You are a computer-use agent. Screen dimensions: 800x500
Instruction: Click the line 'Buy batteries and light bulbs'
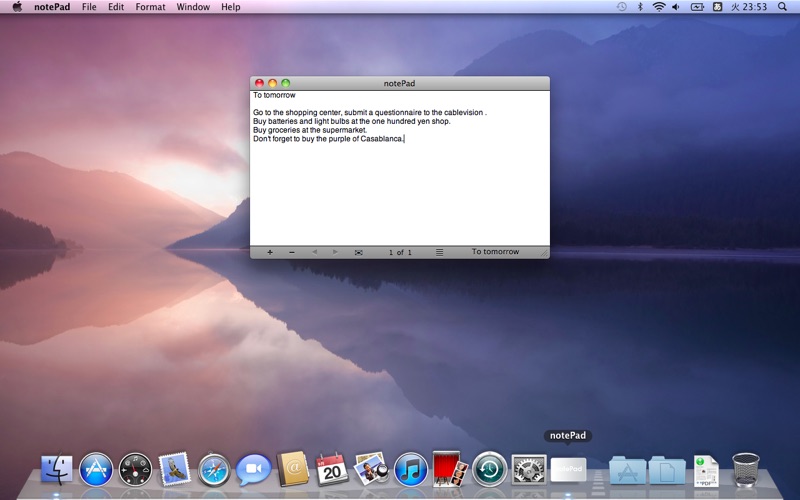[x=352, y=121]
